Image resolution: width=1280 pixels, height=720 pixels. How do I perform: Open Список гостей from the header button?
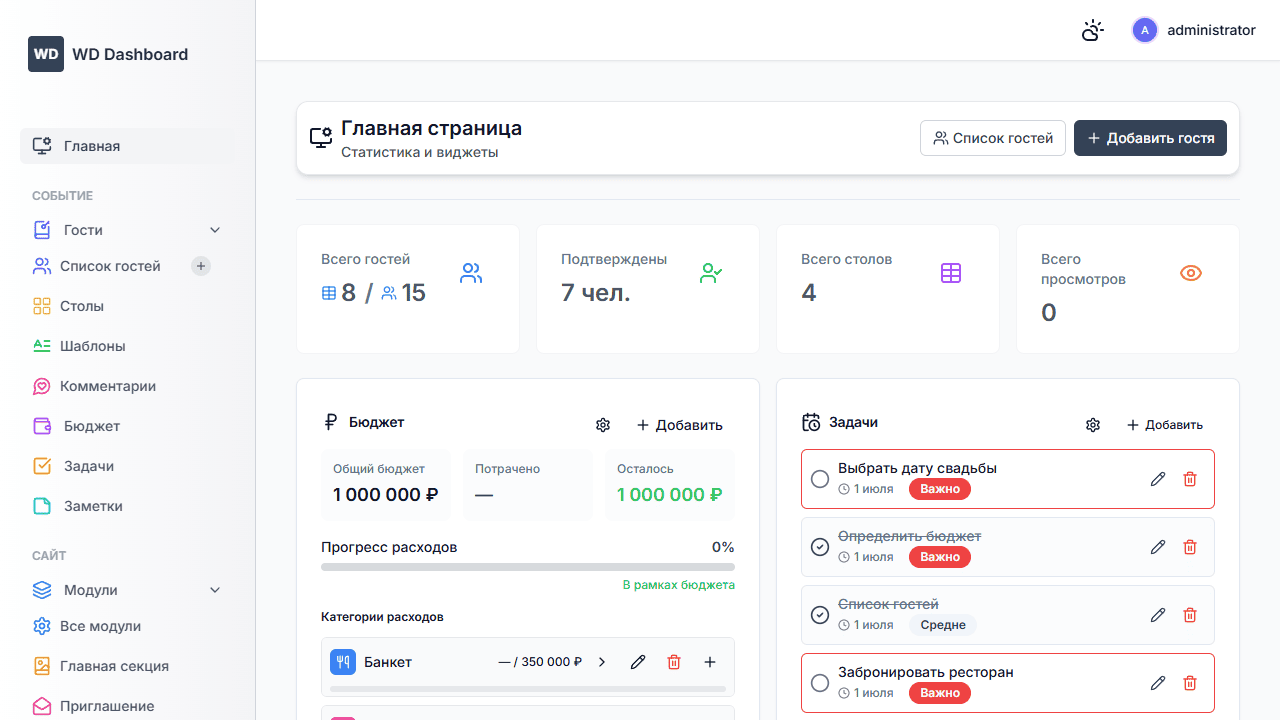(x=992, y=138)
